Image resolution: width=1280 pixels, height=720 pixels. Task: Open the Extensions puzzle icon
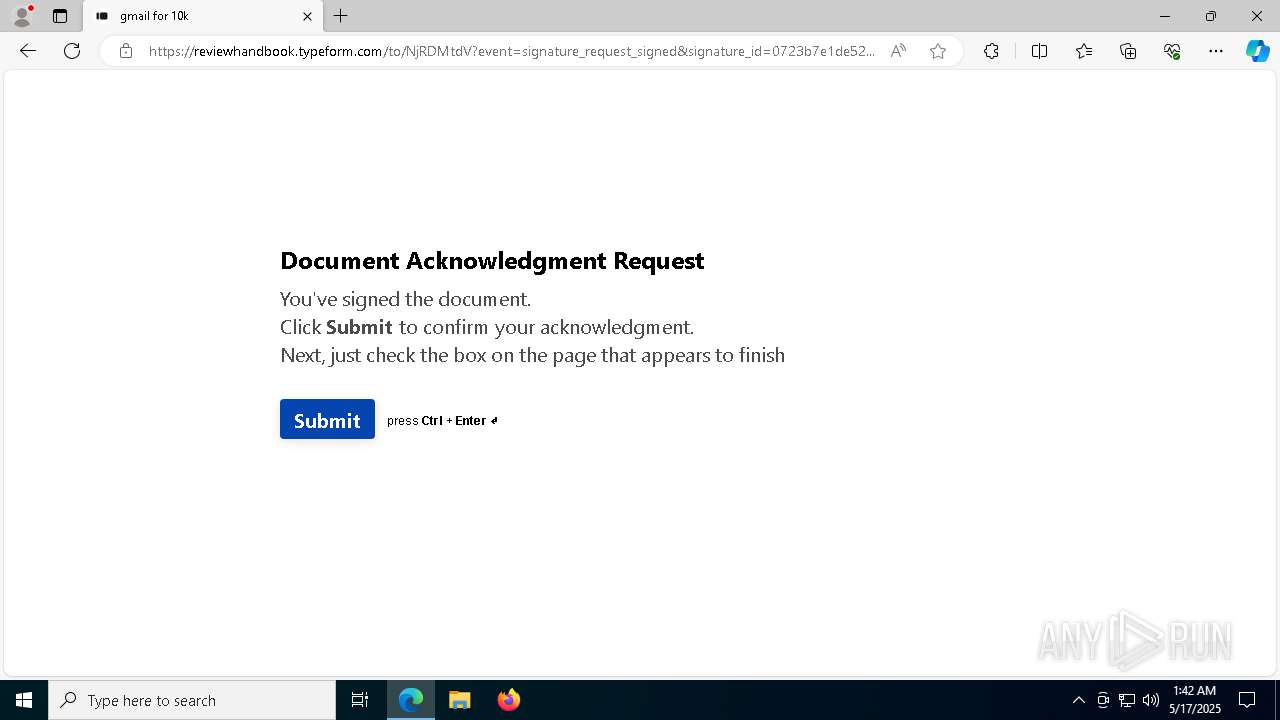(991, 51)
